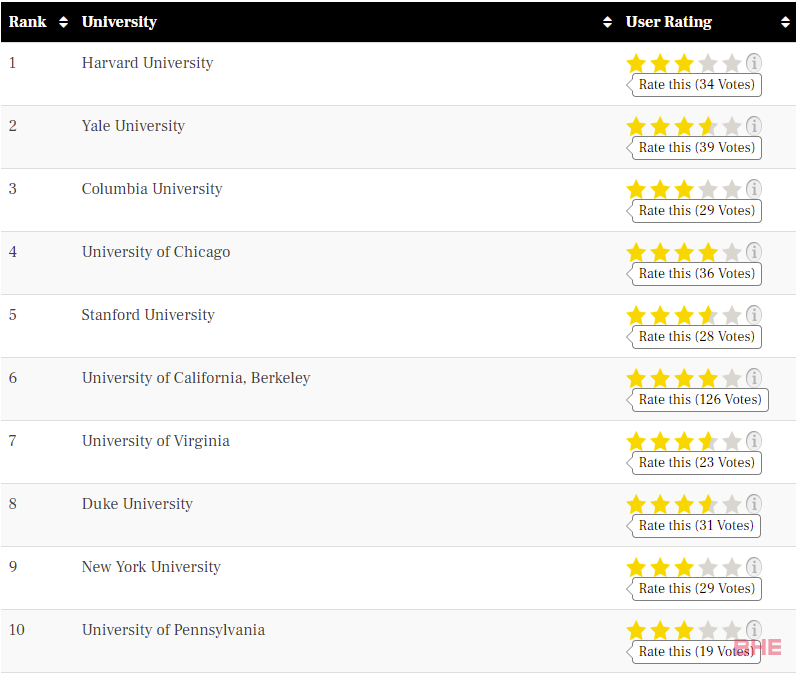
Task: Rate New York University five stars
Action: 732,567
